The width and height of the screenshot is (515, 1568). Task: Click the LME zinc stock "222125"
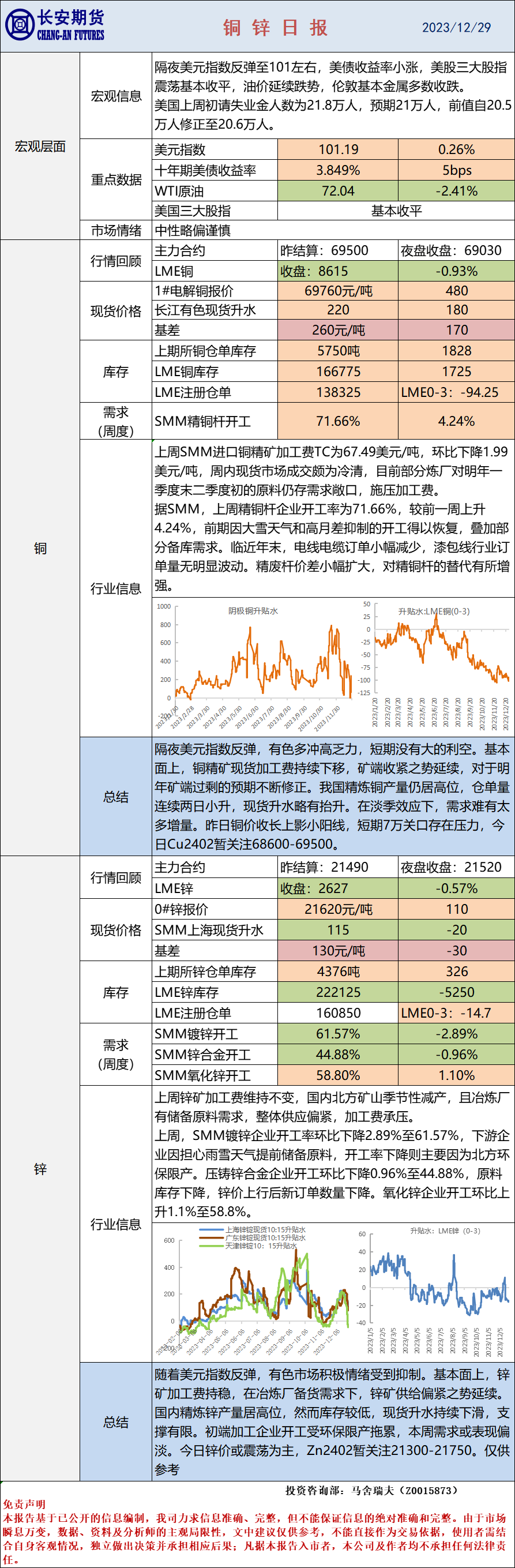[x=338, y=992]
